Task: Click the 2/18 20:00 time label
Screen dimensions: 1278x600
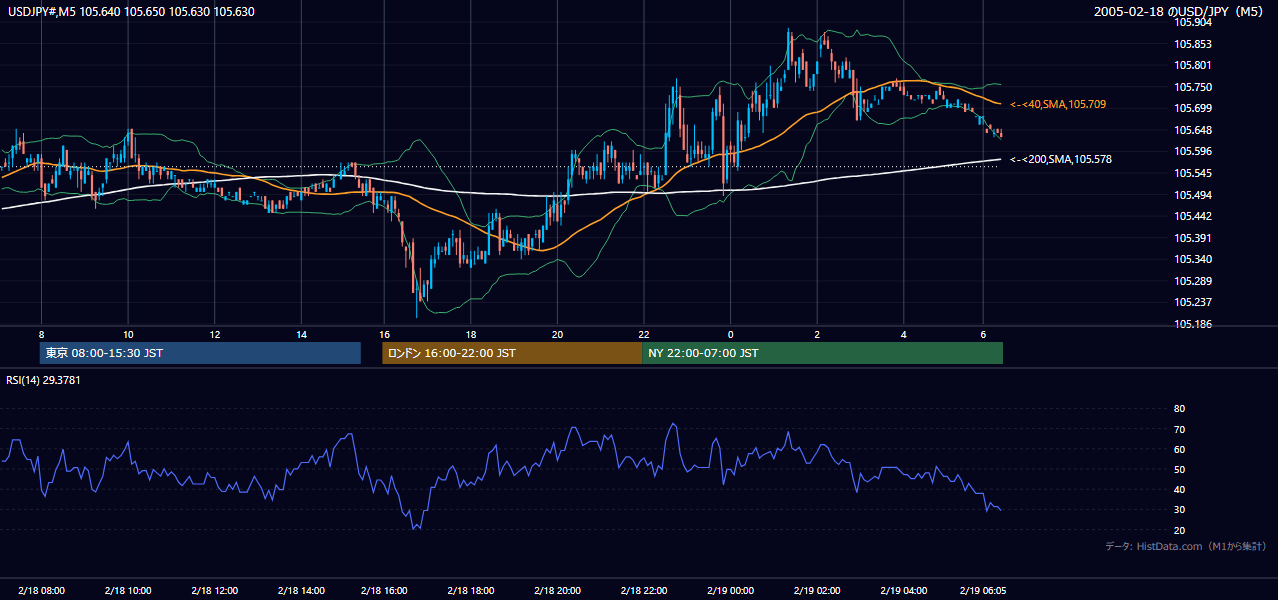Action: 557,590
